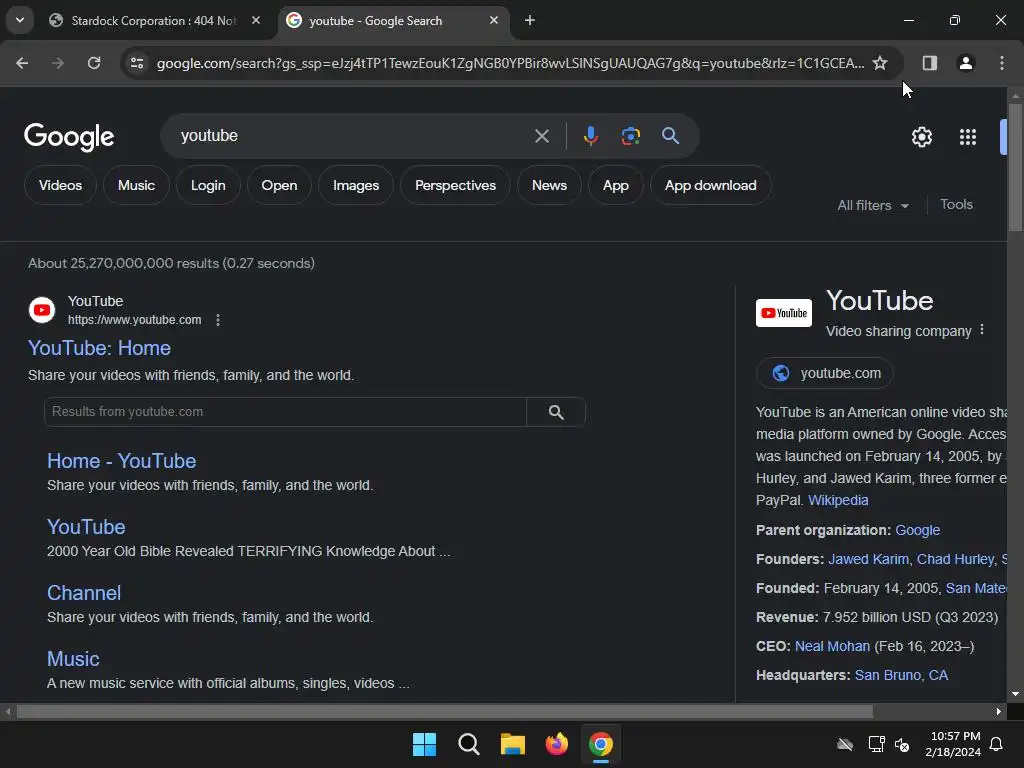The image size is (1024, 768).
Task: Open Google quick settings gear
Action: click(921, 137)
